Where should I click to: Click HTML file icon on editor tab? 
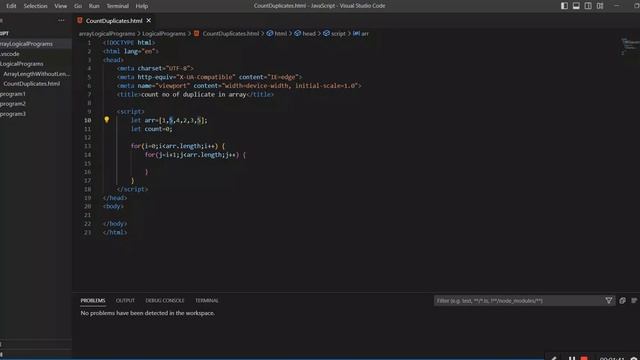(x=80, y=20)
